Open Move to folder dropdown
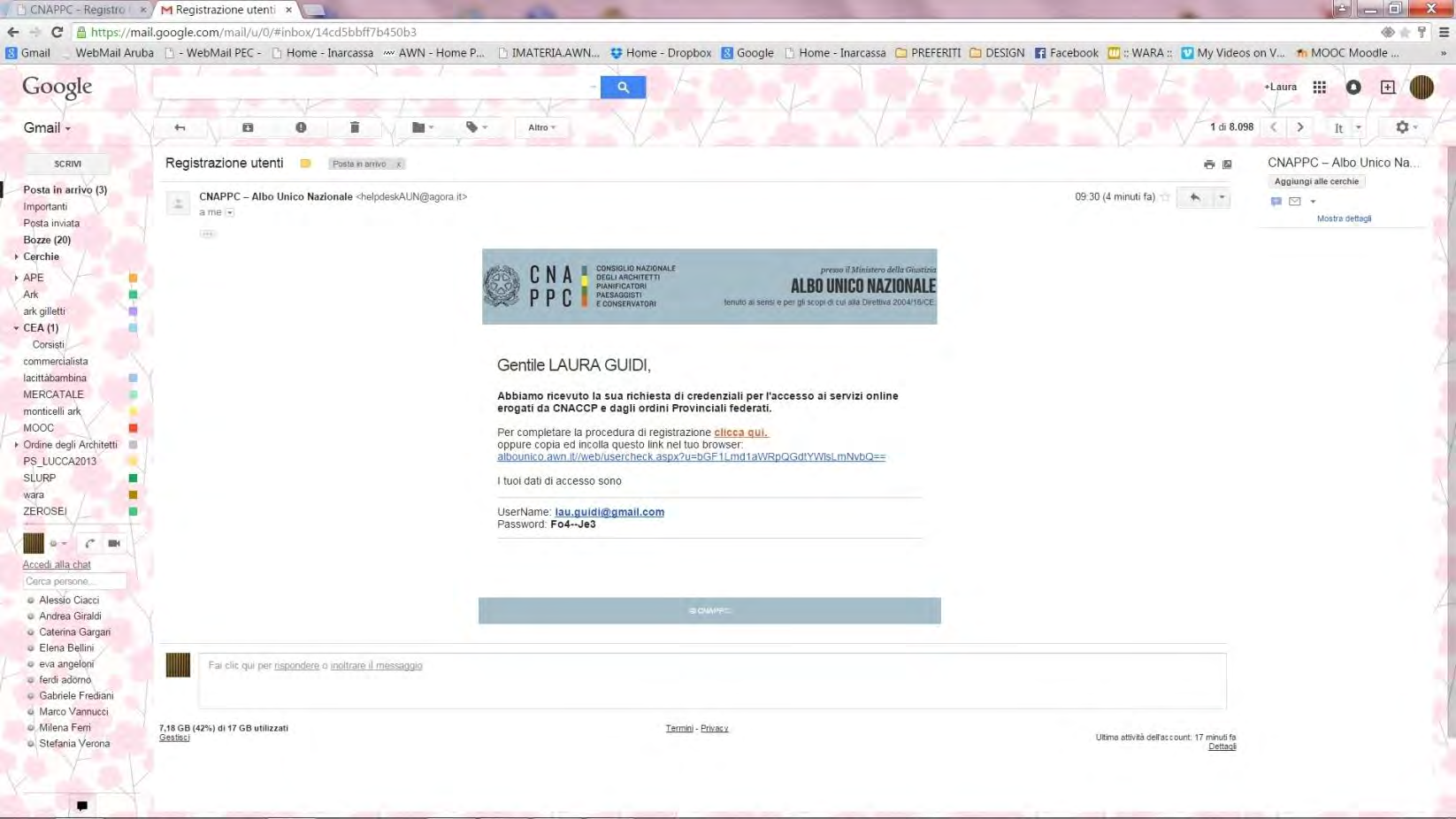The width and height of the screenshot is (1456, 819). coord(423,127)
